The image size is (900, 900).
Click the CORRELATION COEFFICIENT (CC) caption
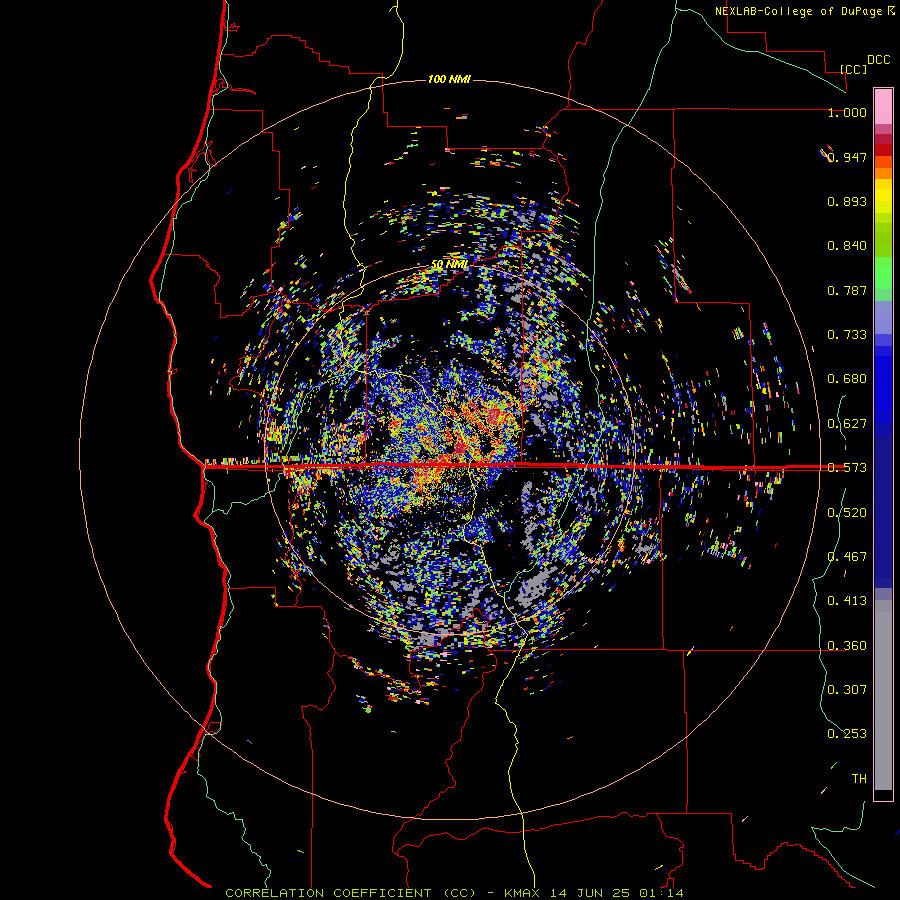(350, 893)
